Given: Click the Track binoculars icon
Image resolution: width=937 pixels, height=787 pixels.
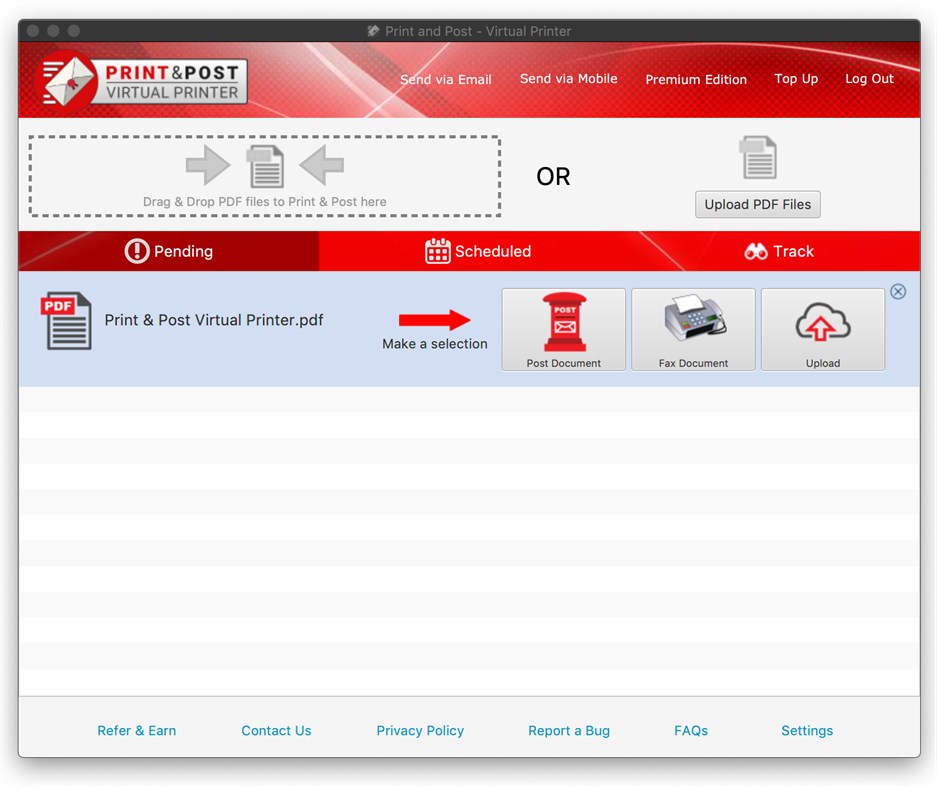Looking at the screenshot, I should 756,251.
